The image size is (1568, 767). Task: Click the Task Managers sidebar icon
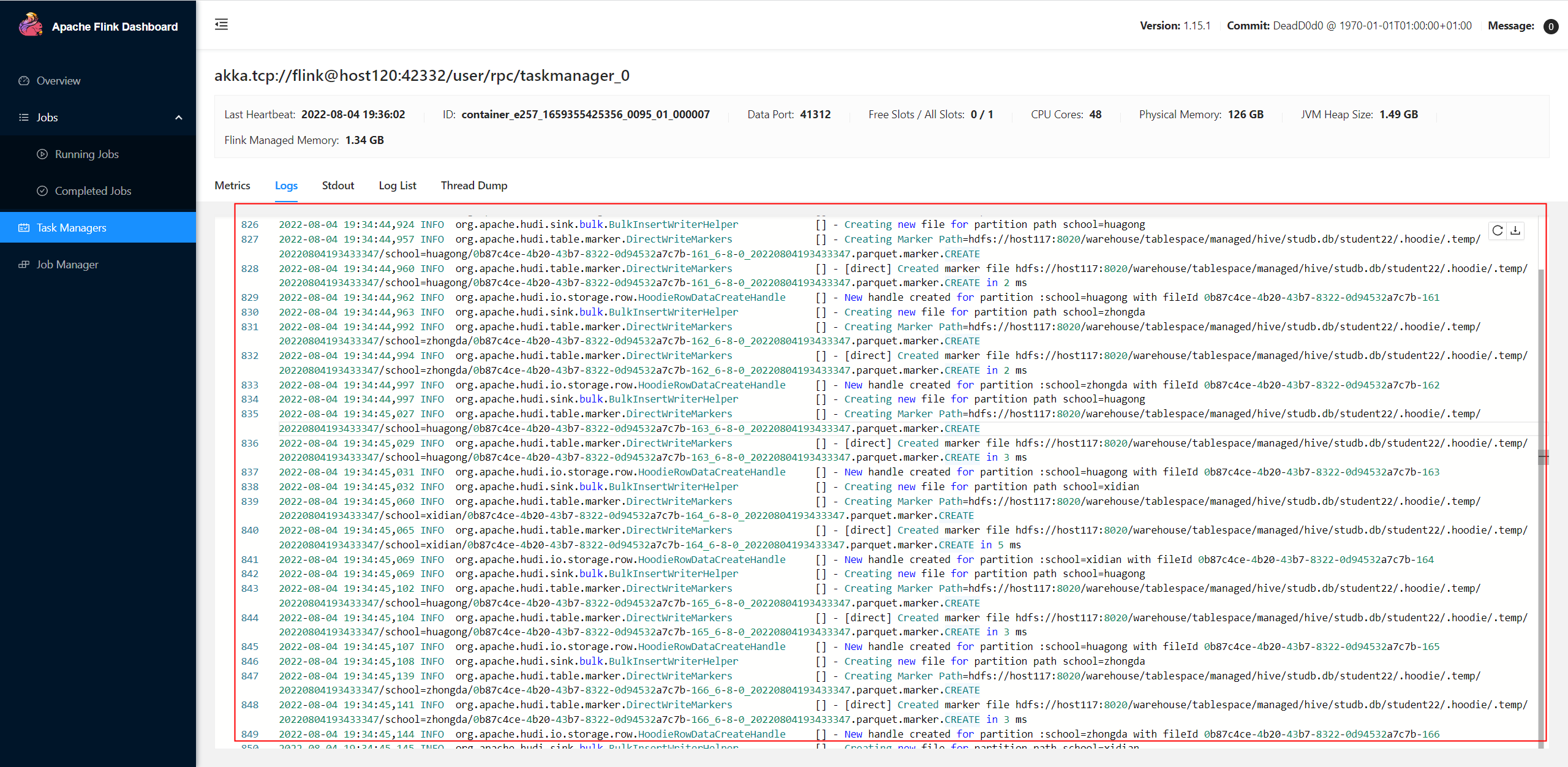tap(24, 228)
